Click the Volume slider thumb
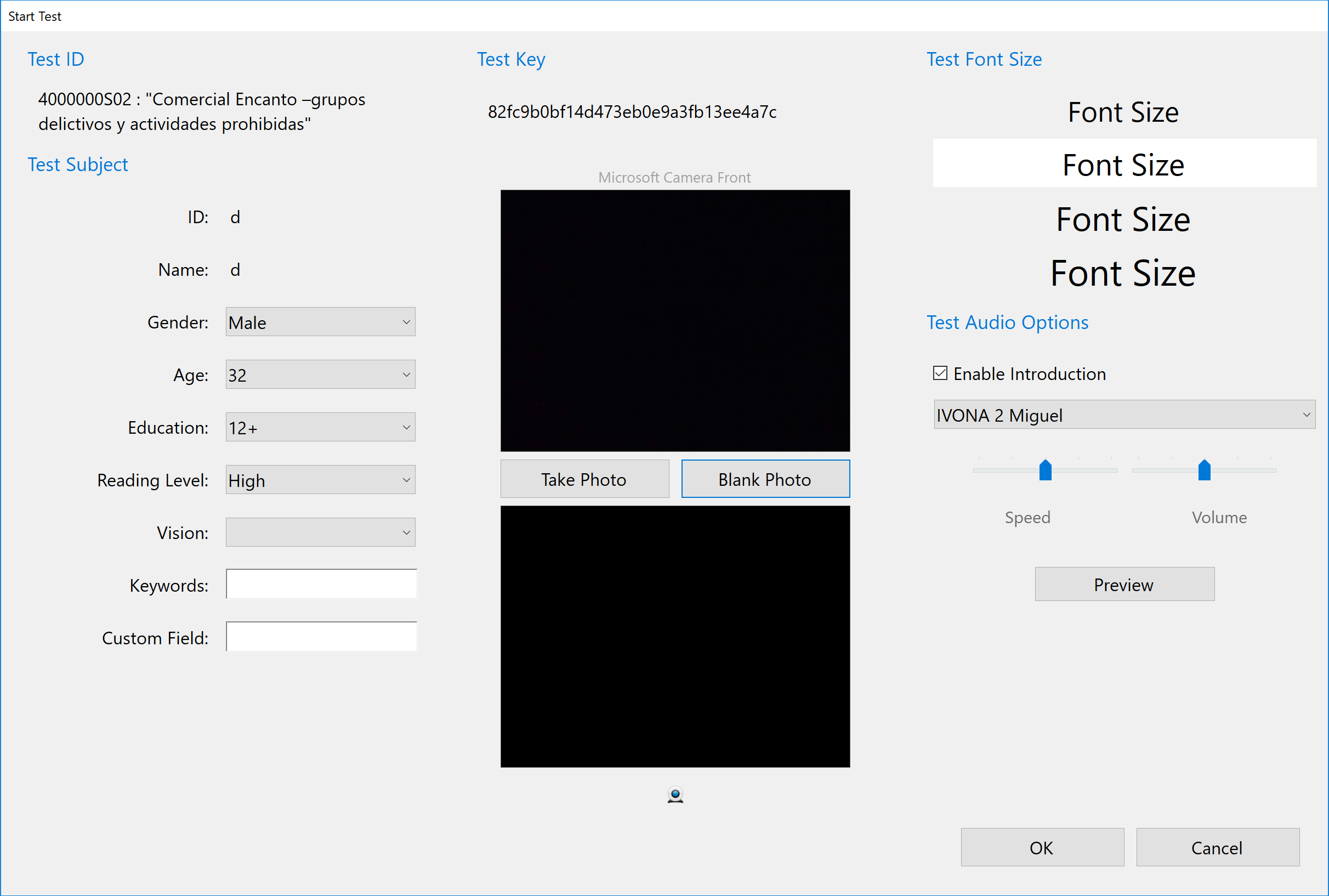 pyautogui.click(x=1204, y=470)
